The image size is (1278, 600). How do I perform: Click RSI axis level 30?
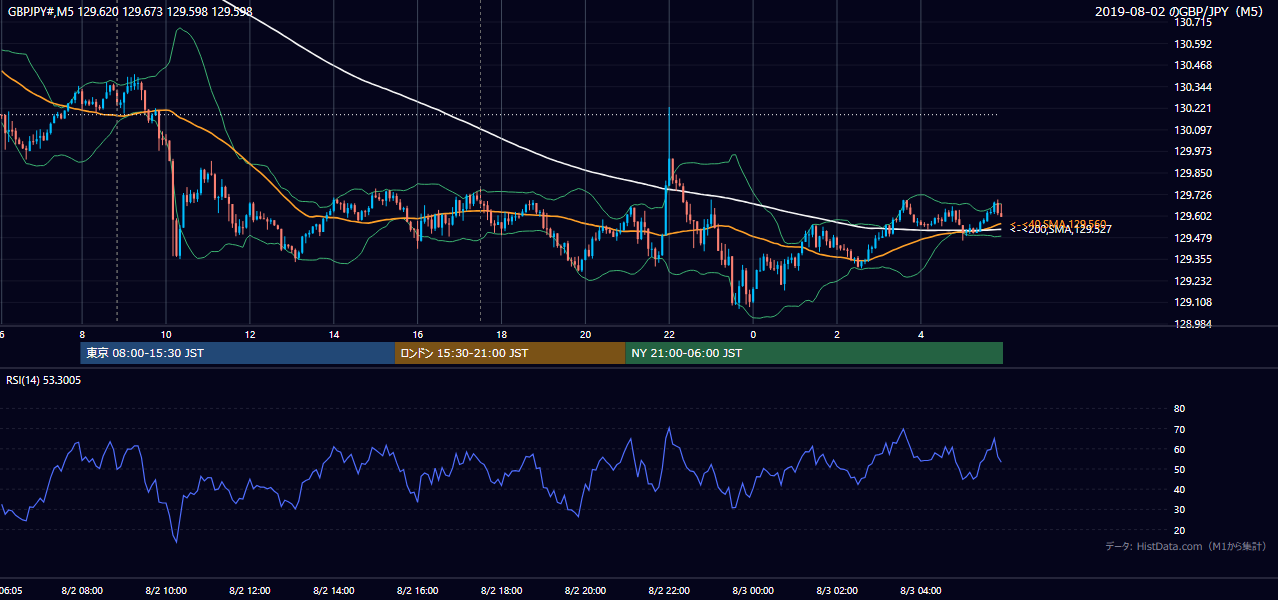coord(1179,510)
